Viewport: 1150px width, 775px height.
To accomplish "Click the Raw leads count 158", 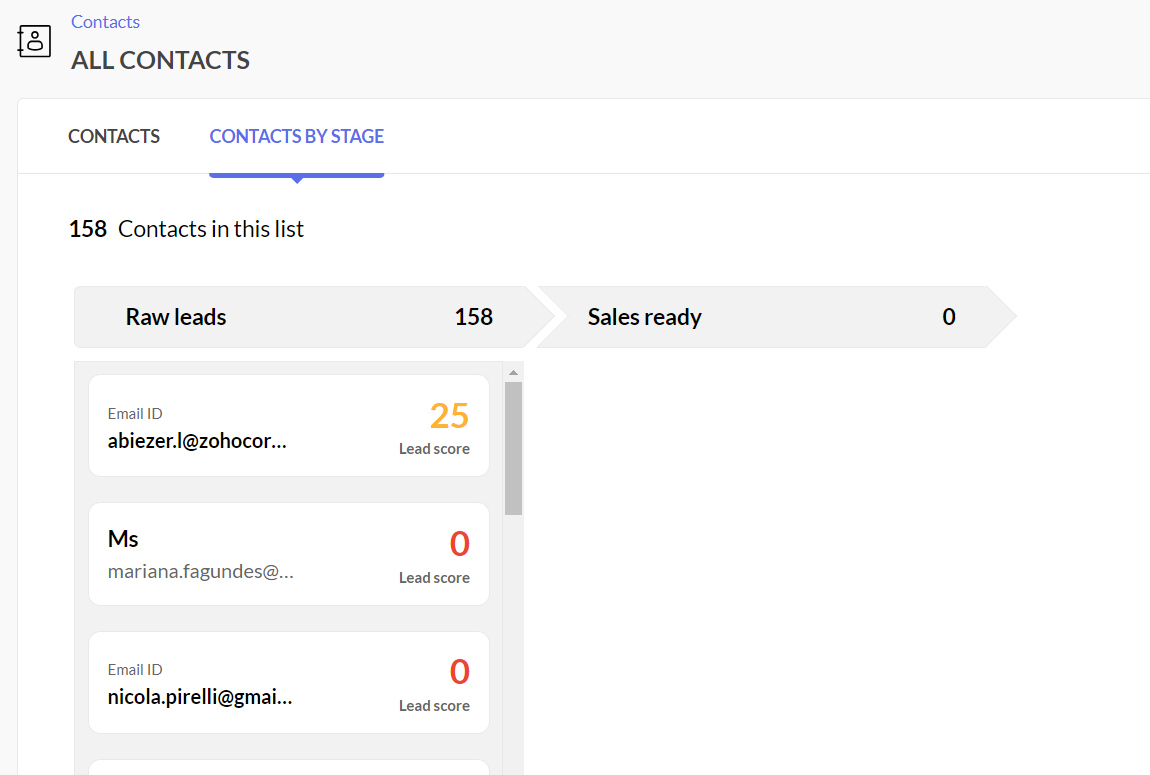I will tap(473, 317).
